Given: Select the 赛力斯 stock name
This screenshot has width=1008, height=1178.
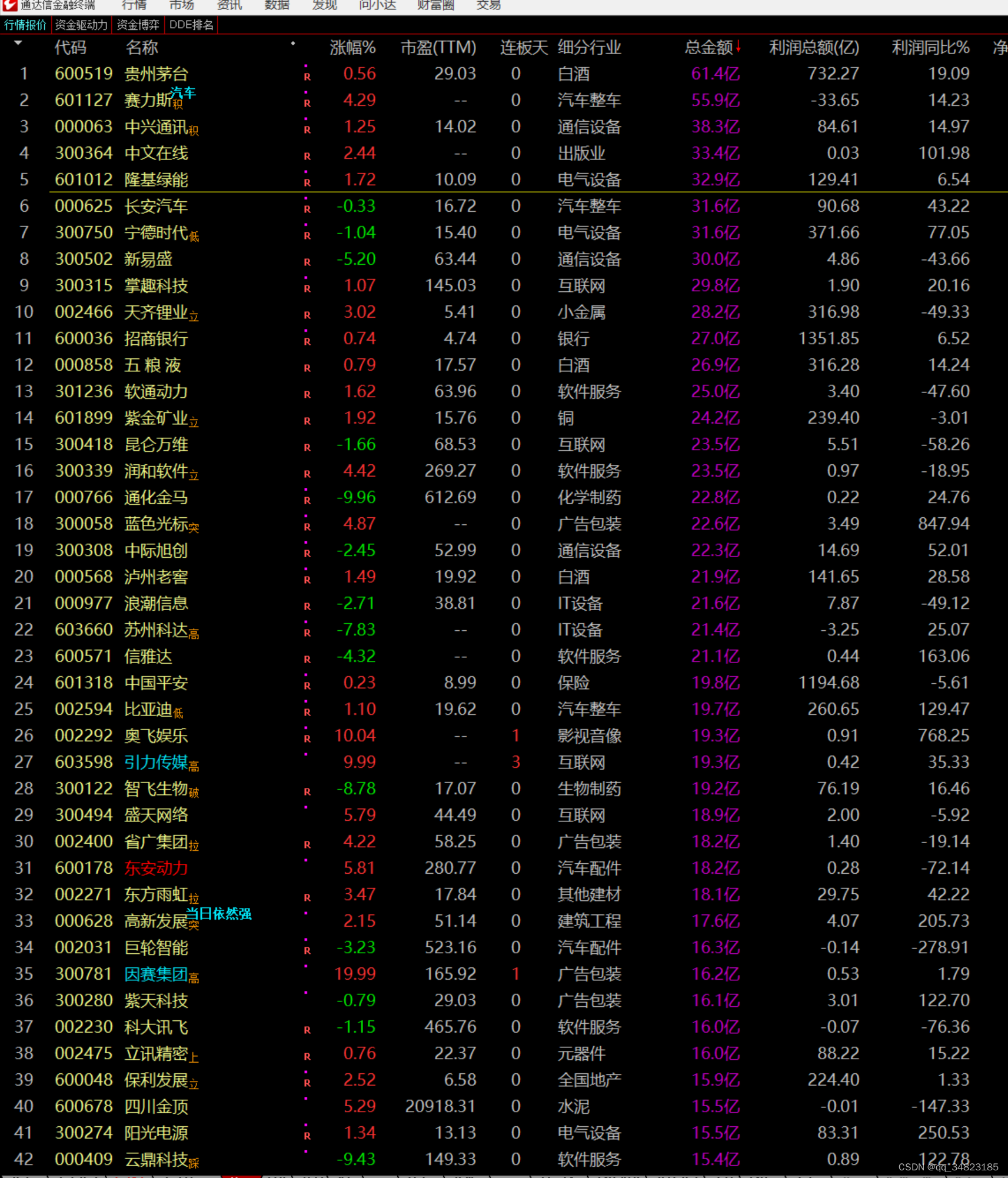Looking at the screenshot, I should 148,100.
